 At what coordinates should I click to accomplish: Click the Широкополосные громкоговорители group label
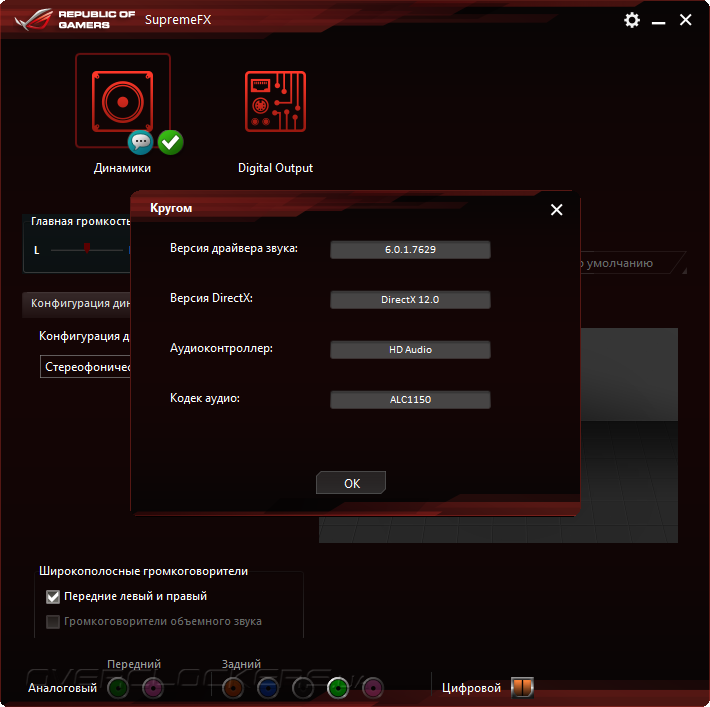144,571
